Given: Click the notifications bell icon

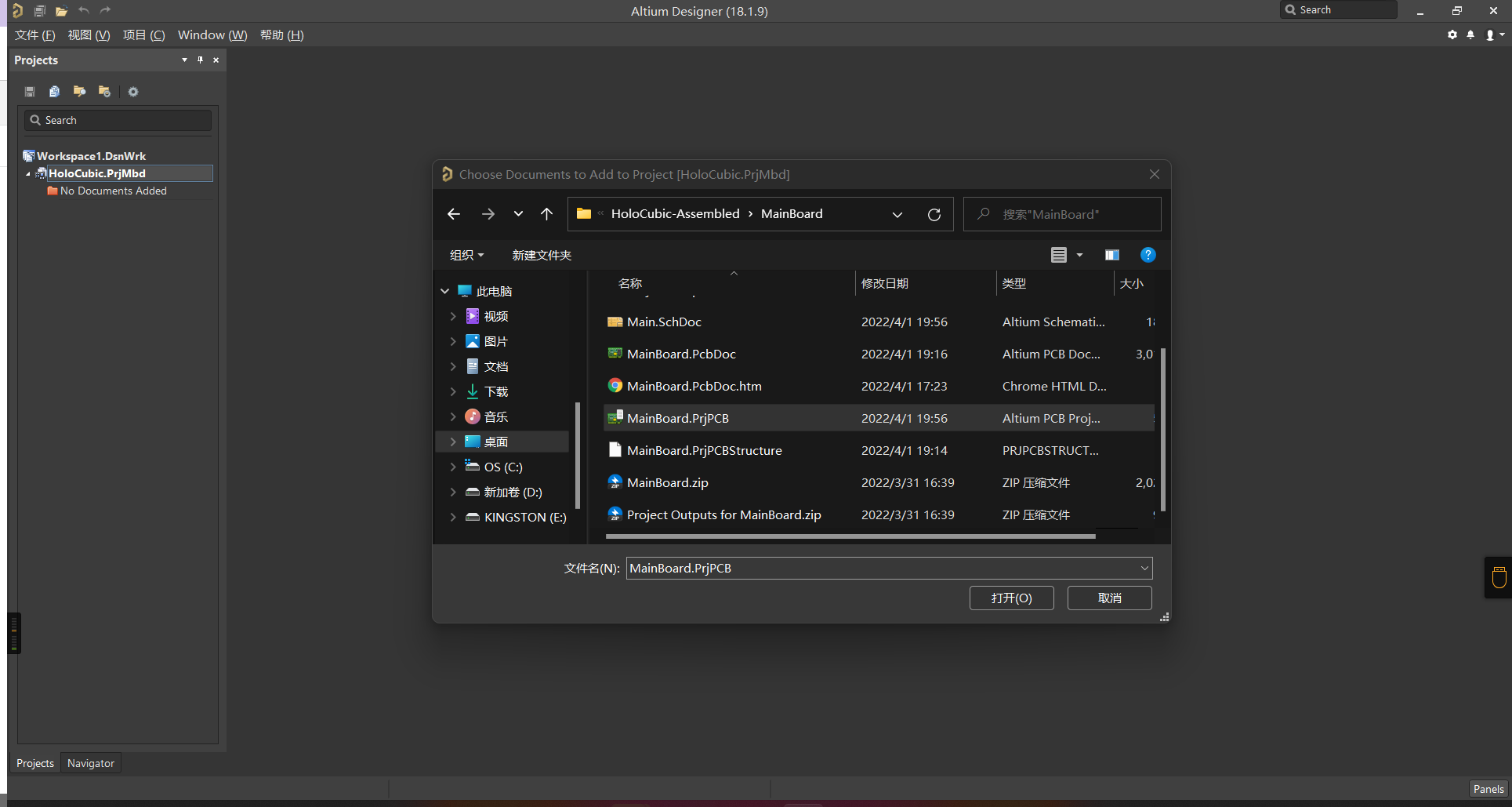Looking at the screenshot, I should coord(1470,35).
